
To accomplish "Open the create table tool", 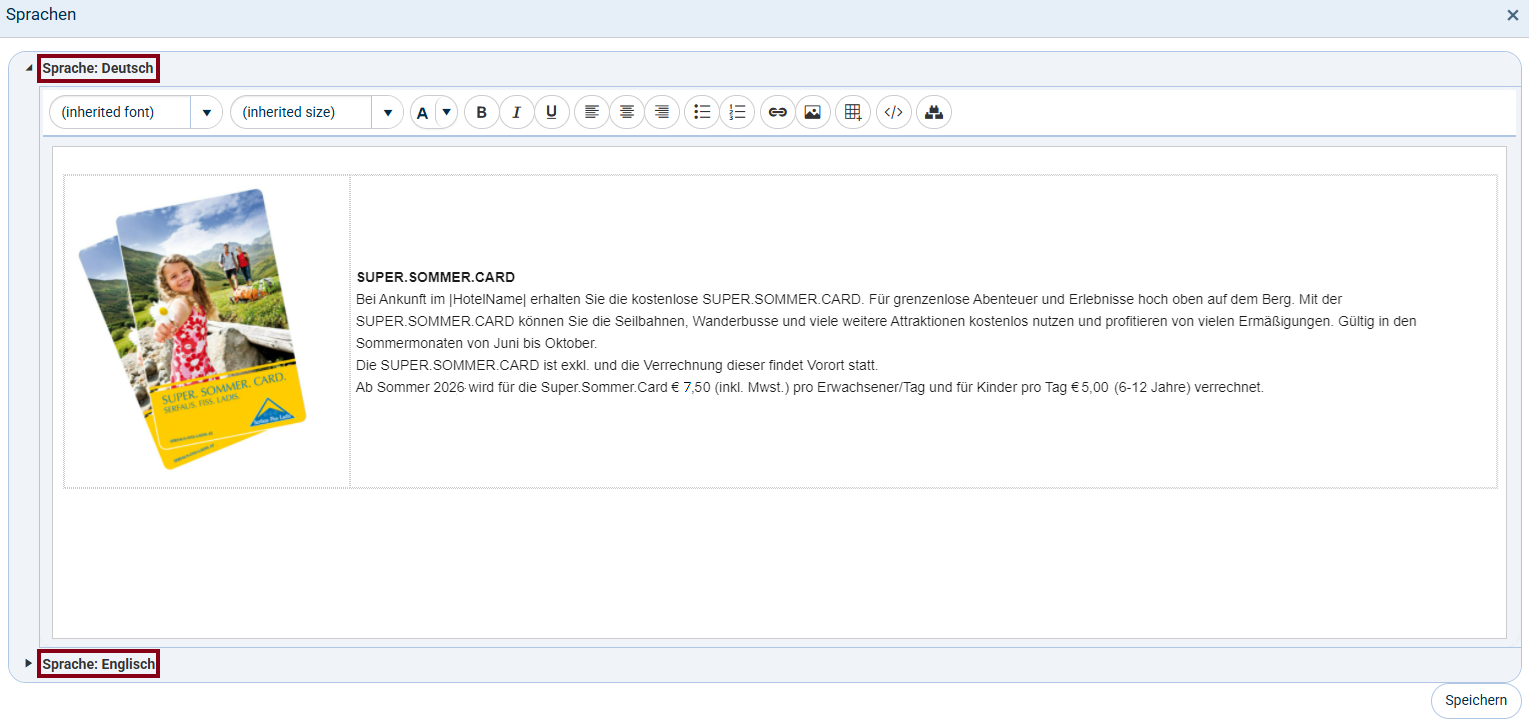I will pyautogui.click(x=853, y=112).
